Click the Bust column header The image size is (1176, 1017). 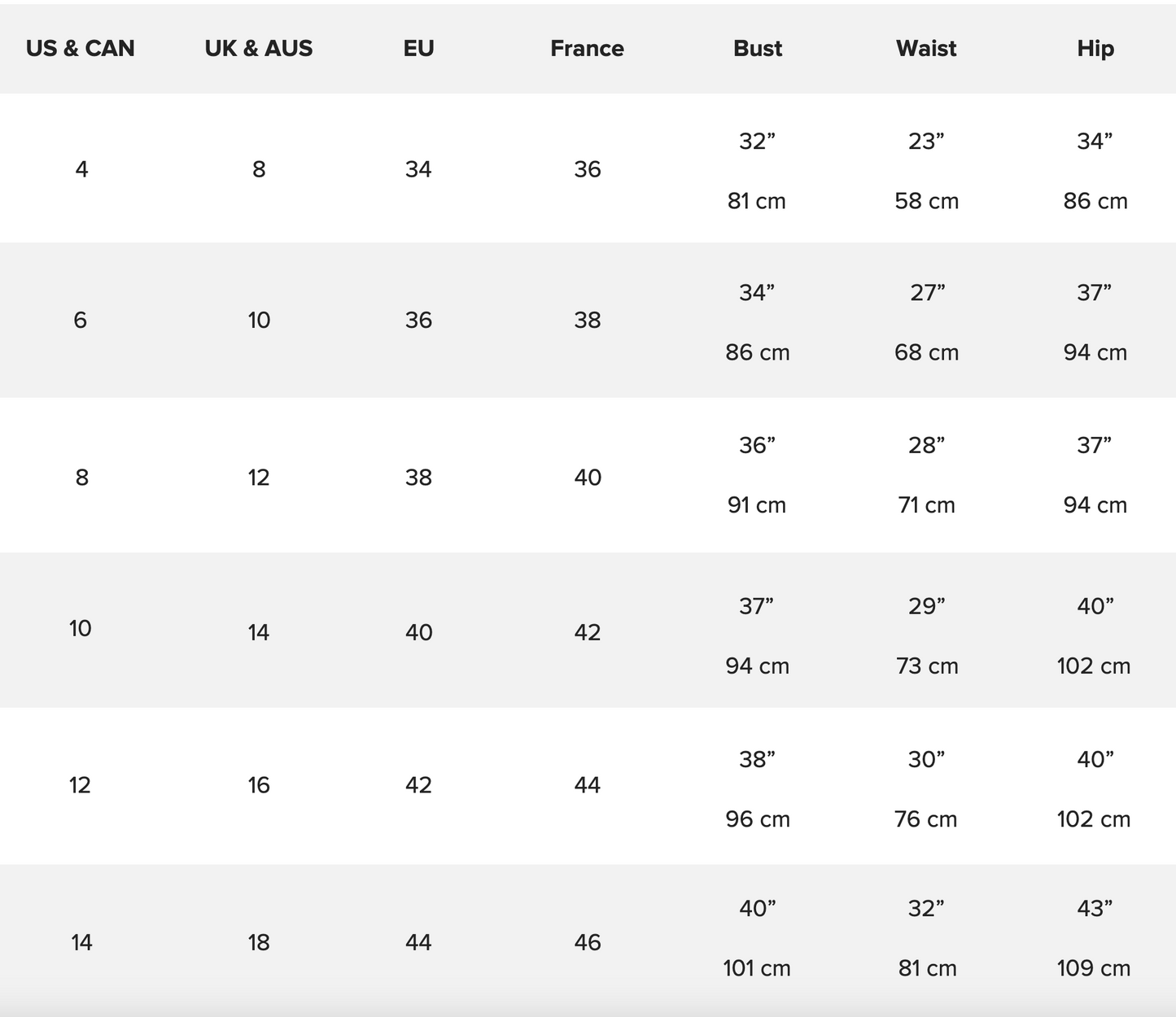tap(758, 49)
